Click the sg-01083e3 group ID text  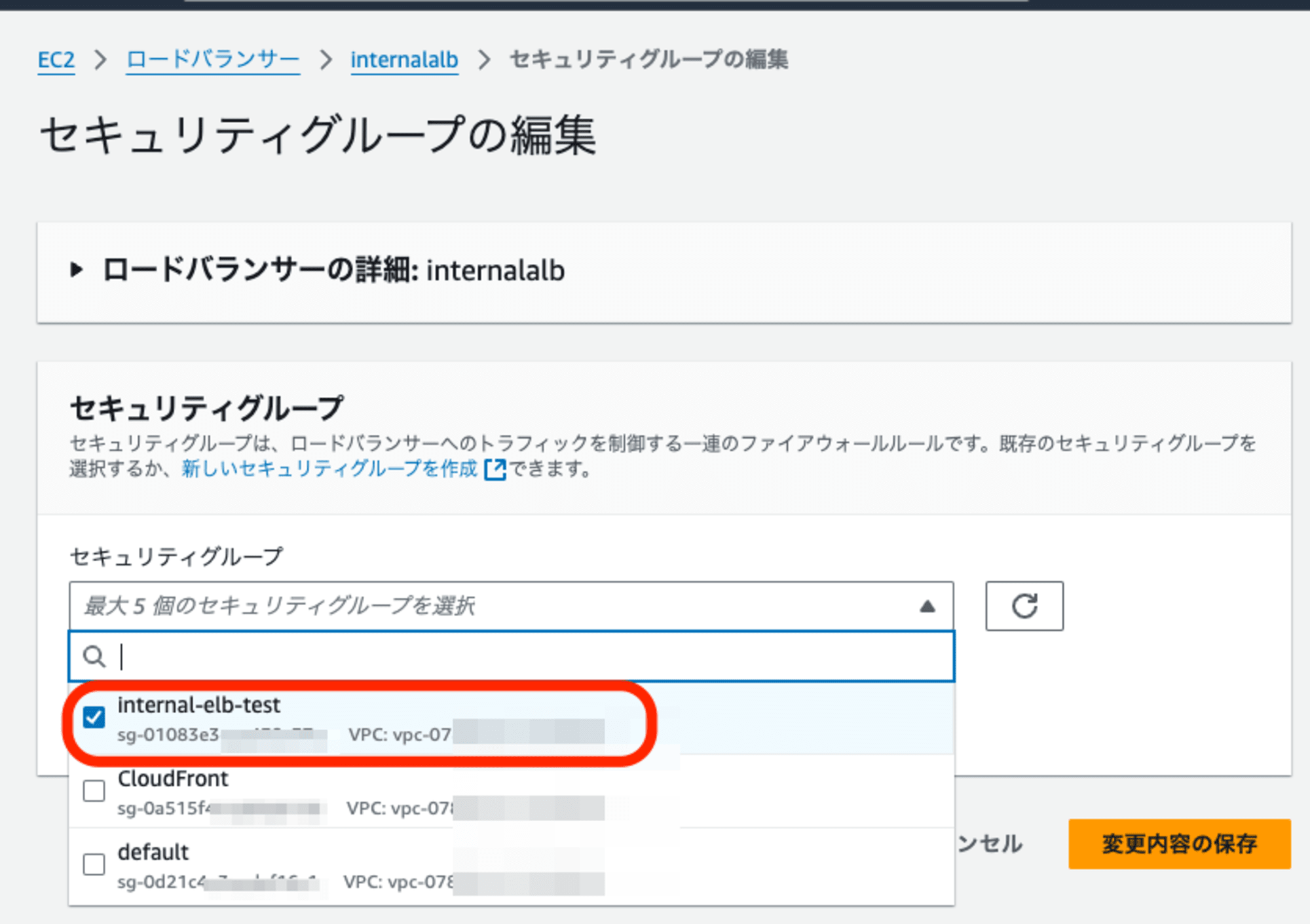[168, 735]
